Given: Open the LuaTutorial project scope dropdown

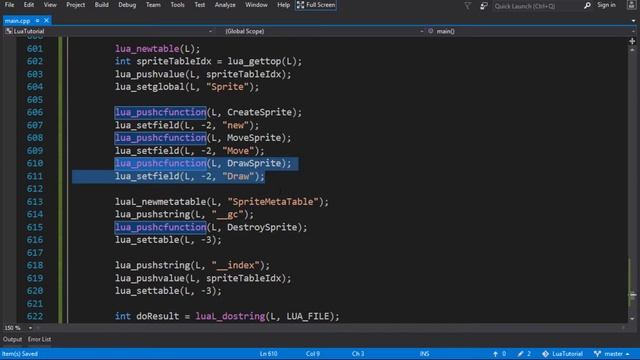Looking at the screenshot, I should coord(109,31).
